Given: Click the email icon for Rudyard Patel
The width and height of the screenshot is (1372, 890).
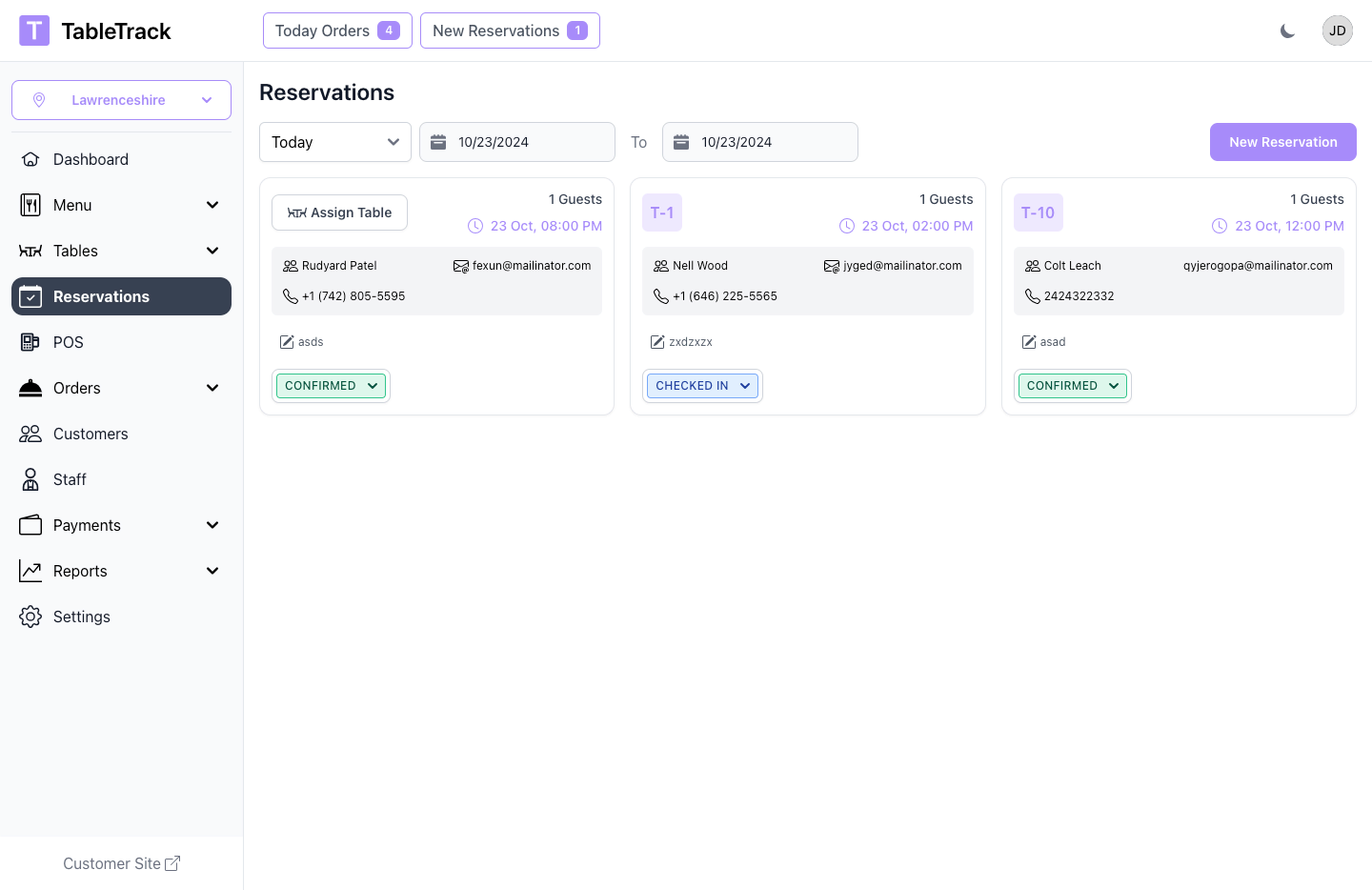Looking at the screenshot, I should 461,266.
